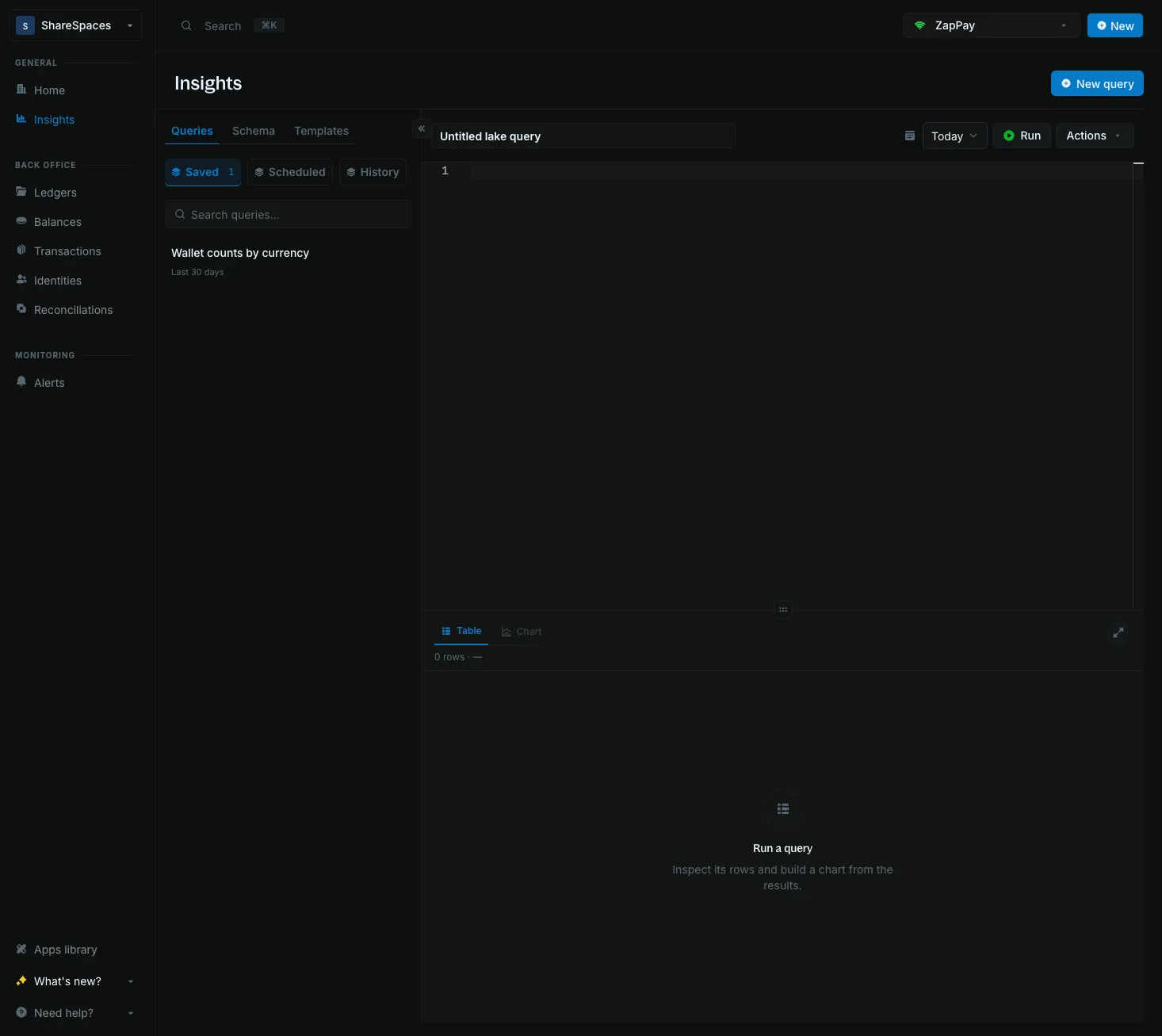
Task: Click the ZapPay status wifi icon
Action: pos(920,25)
